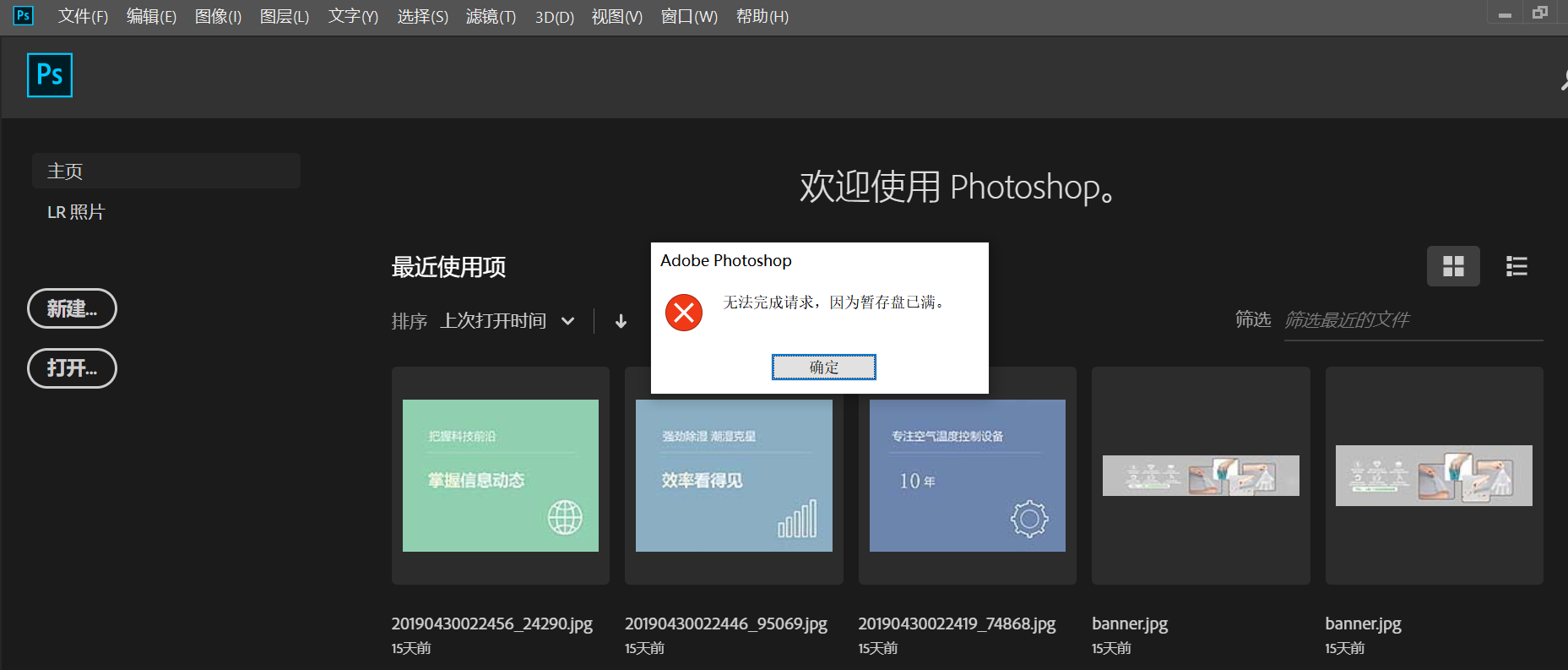
Task: Open the 文字(Y) menu
Action: click(353, 16)
